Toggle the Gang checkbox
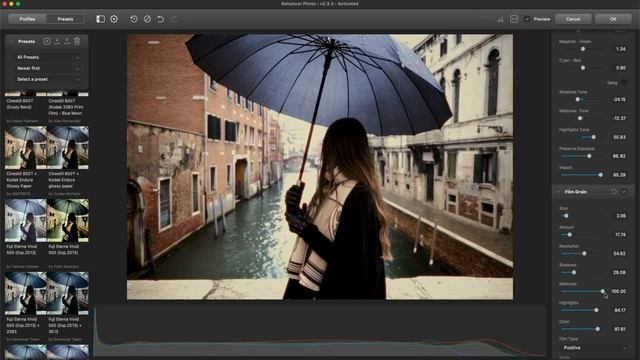Image resolution: width=640 pixels, height=360 pixels. 624,82
